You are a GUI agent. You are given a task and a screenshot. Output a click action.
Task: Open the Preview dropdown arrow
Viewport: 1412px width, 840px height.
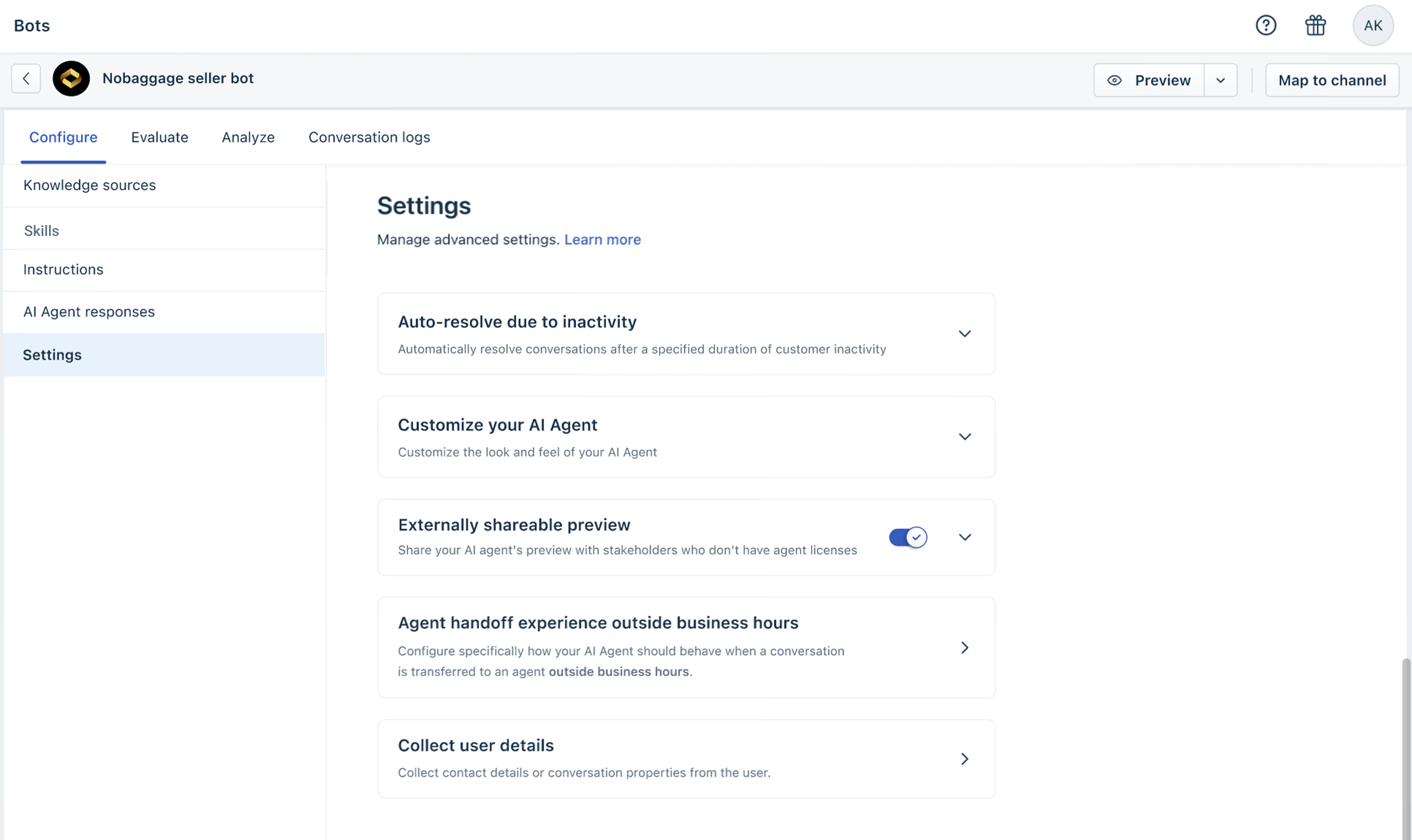(x=1221, y=80)
